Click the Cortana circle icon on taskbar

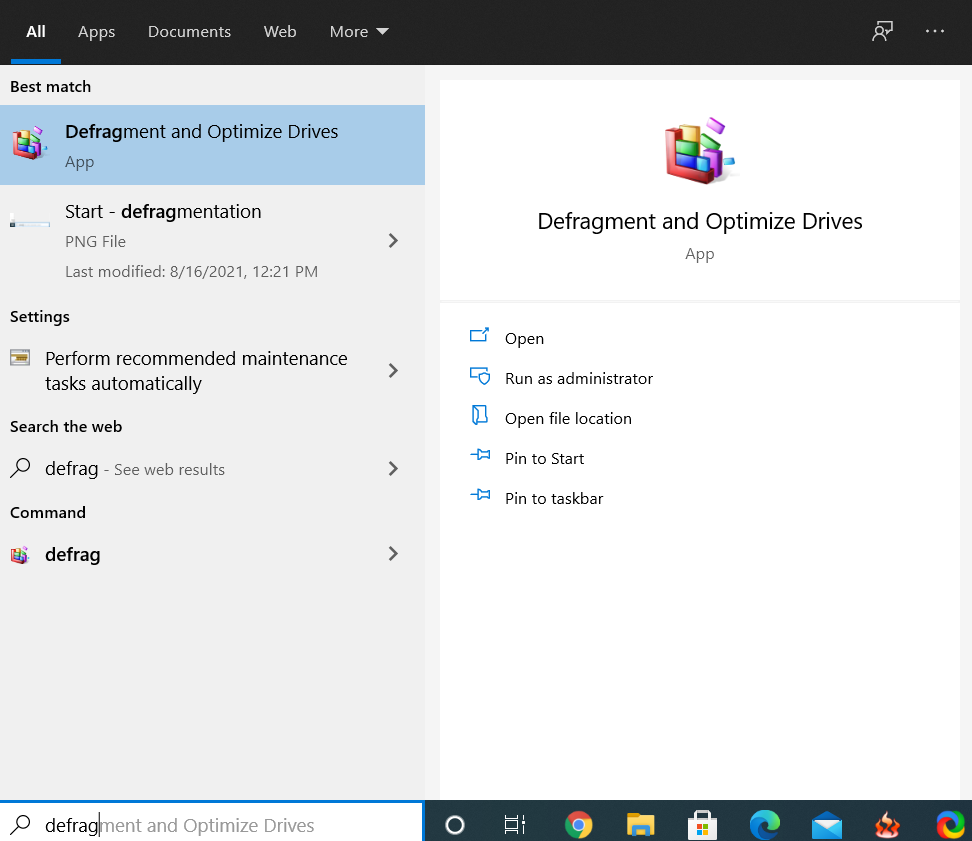pos(455,825)
